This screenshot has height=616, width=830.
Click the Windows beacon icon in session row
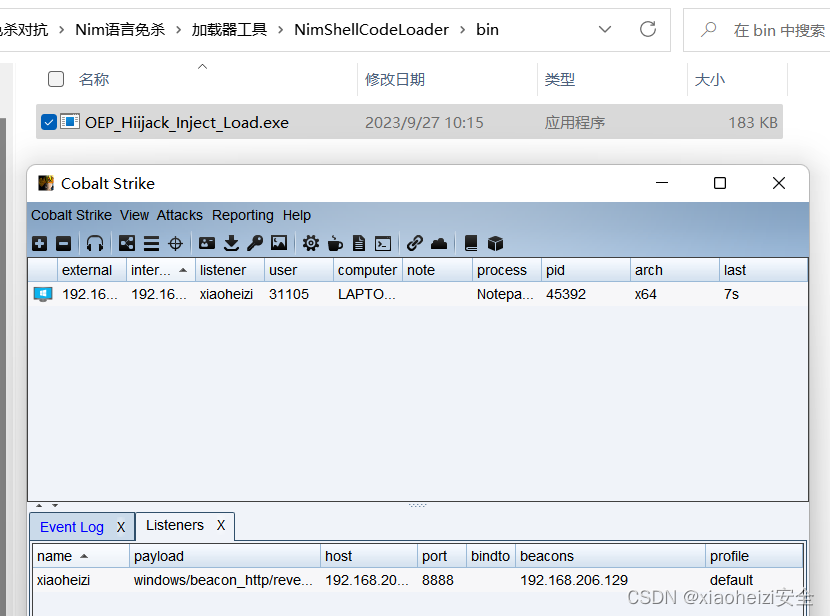click(43, 294)
